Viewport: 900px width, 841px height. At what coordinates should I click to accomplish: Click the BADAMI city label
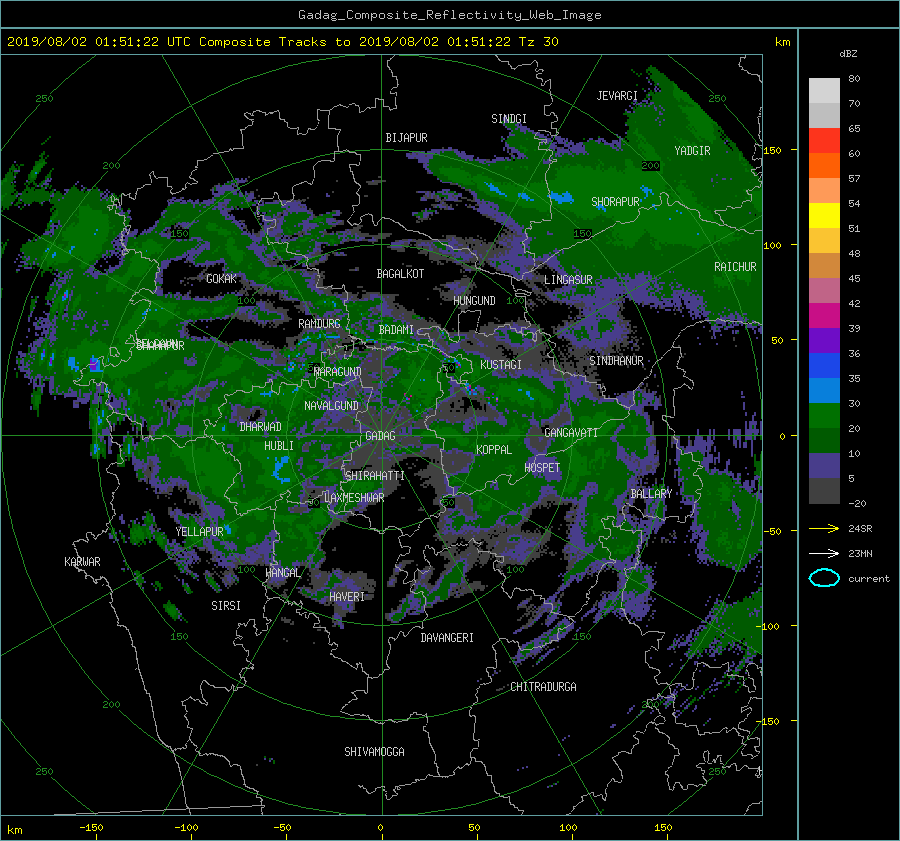point(396,330)
